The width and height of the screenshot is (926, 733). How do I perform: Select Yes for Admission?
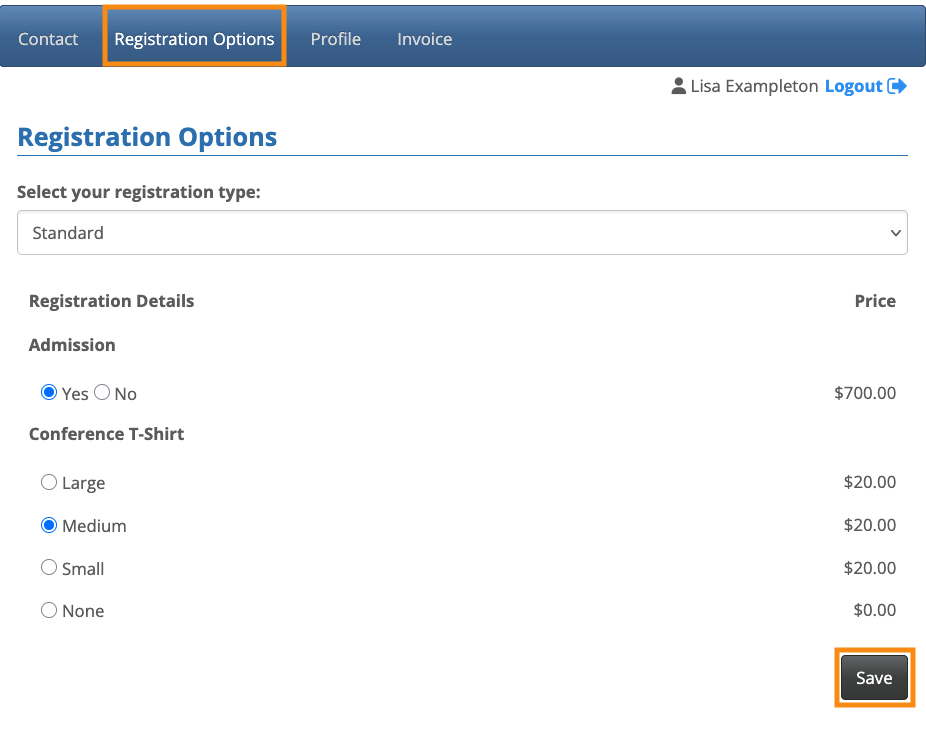[49, 393]
